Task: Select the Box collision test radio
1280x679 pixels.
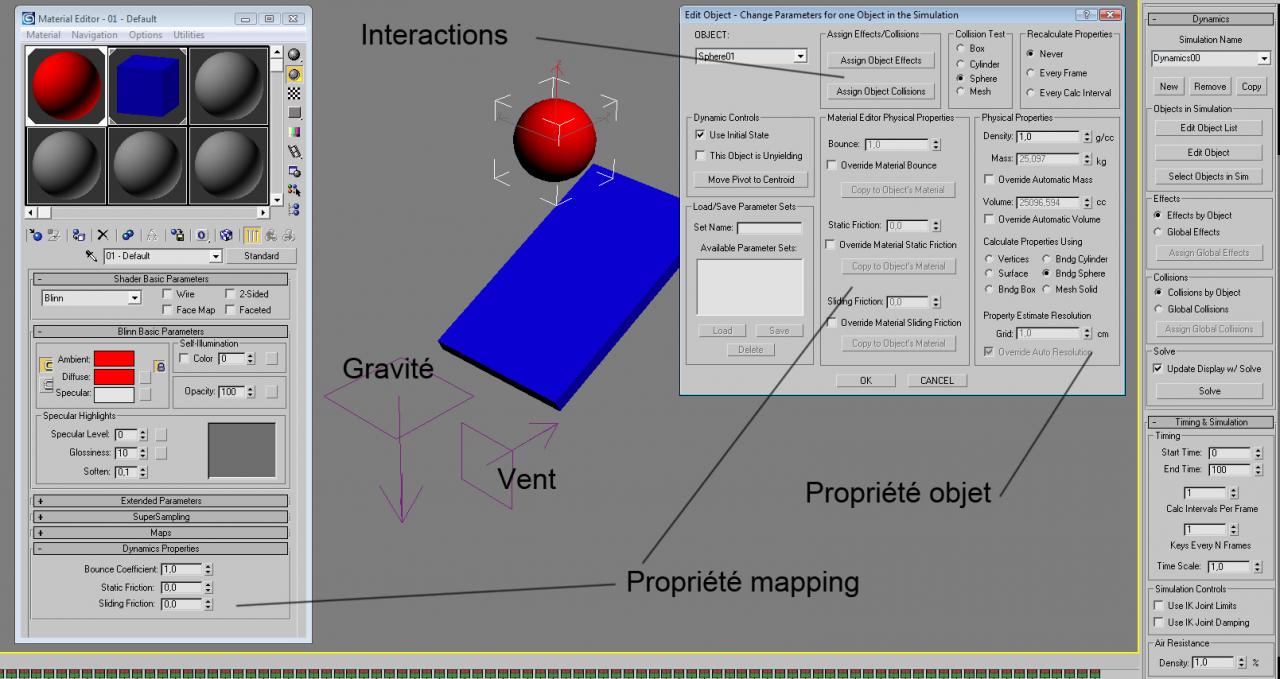Action: [x=961, y=48]
